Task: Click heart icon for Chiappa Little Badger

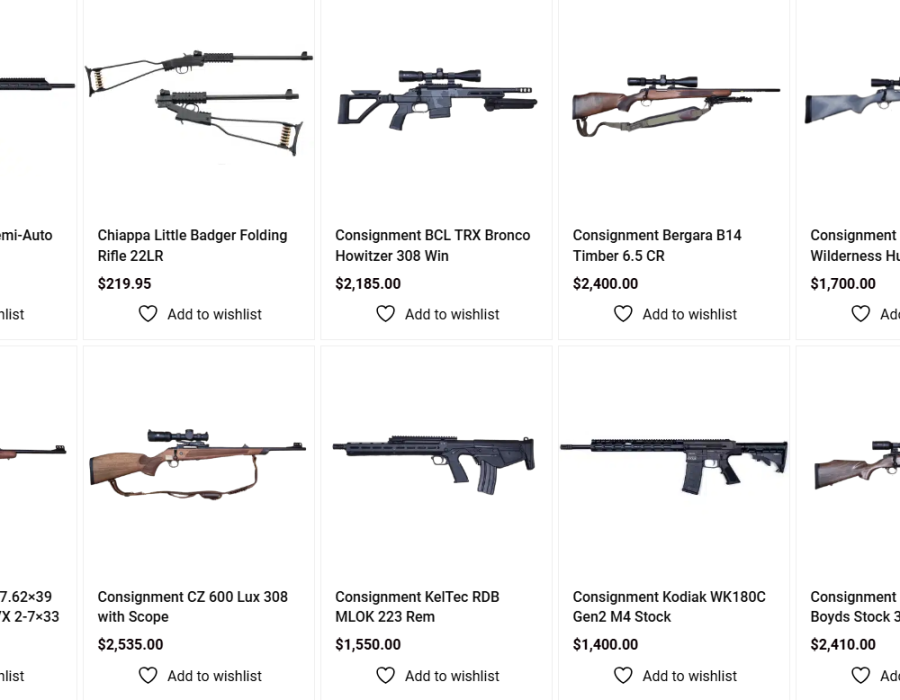Action: 148,314
